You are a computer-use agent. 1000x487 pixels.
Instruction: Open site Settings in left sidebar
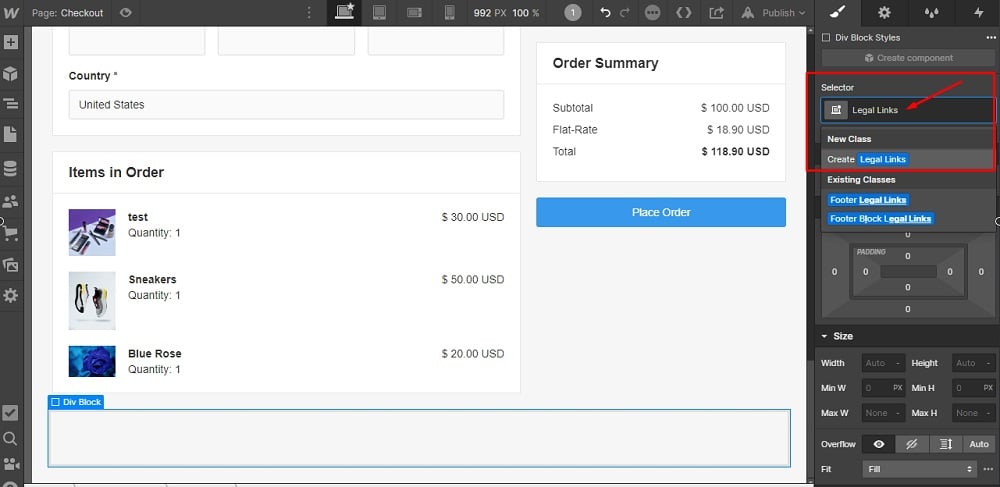(x=11, y=296)
